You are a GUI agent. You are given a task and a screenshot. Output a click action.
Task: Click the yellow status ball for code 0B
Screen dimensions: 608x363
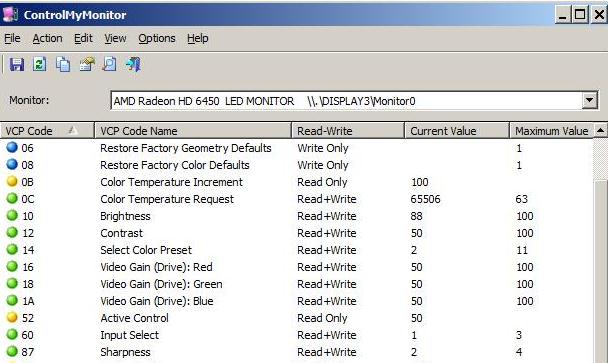click(12, 181)
